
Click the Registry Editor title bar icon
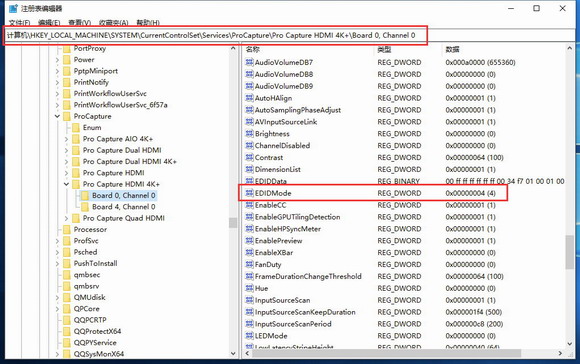coord(13,8)
